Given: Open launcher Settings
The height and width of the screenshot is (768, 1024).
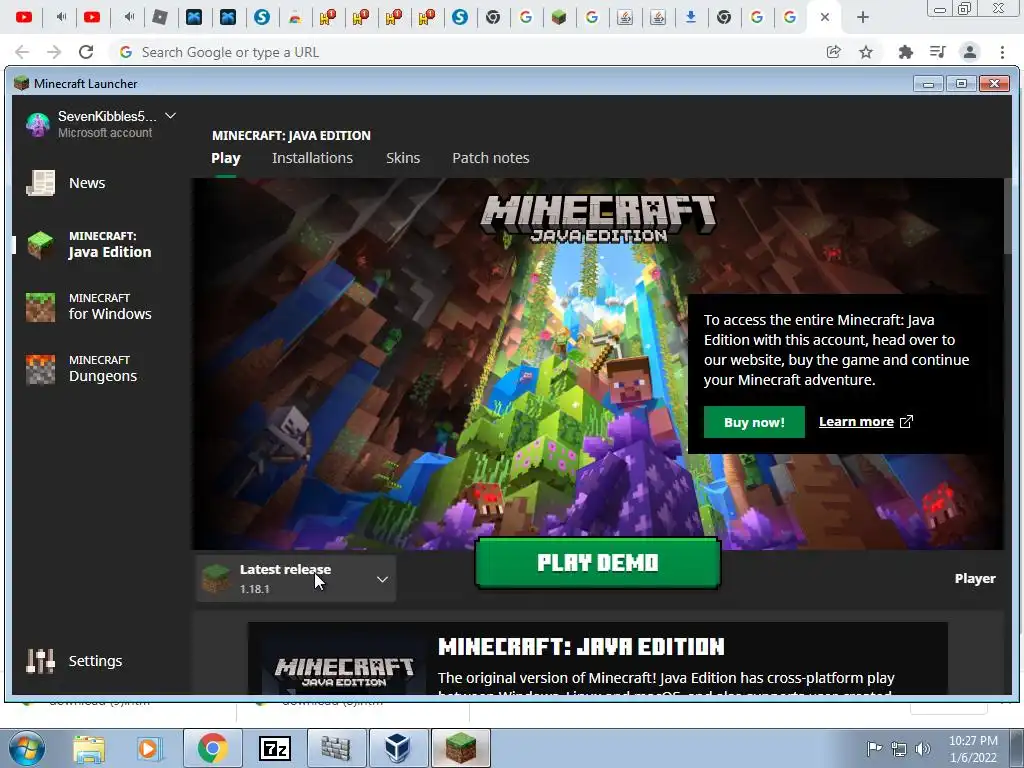Looking at the screenshot, I should pos(74,661).
